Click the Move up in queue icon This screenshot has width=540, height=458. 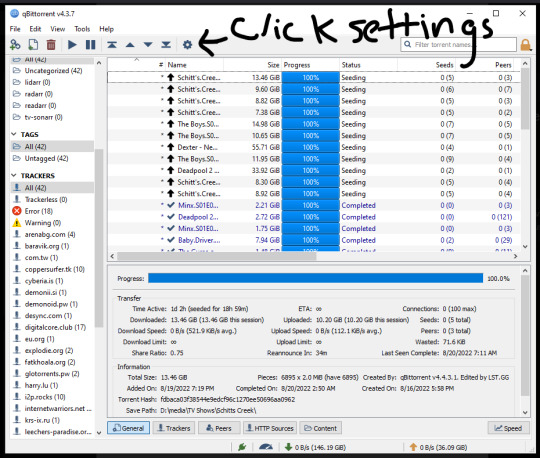[x=130, y=45]
